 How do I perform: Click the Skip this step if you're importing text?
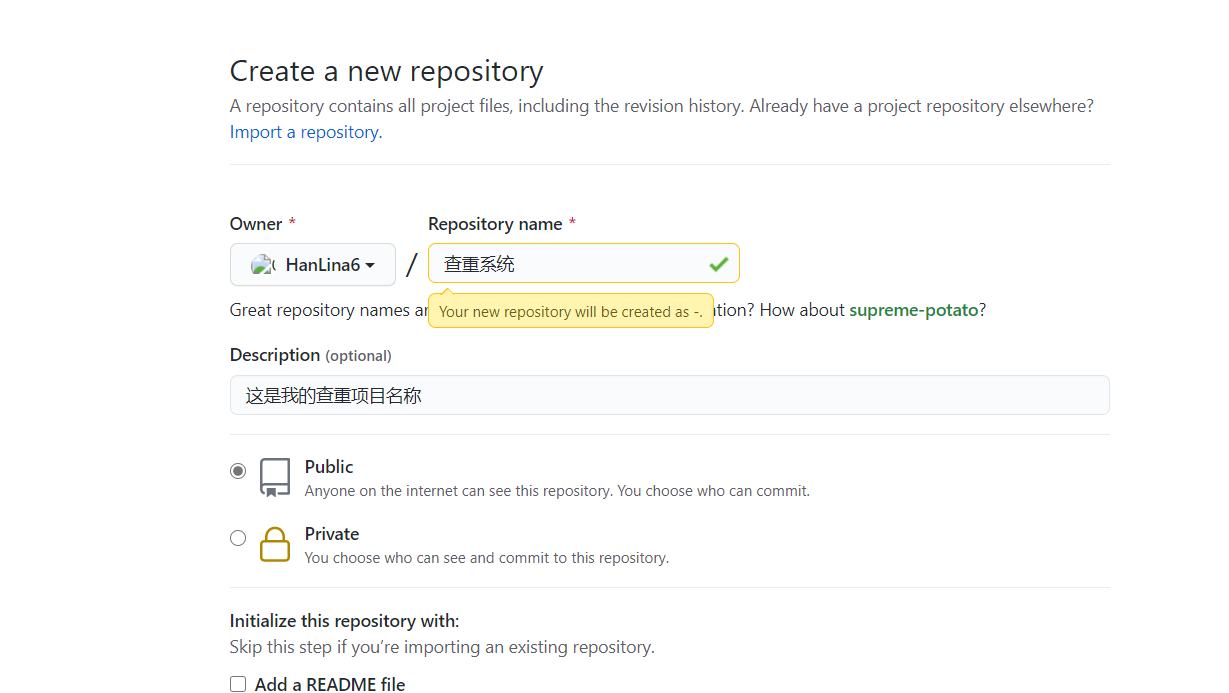click(x=442, y=647)
